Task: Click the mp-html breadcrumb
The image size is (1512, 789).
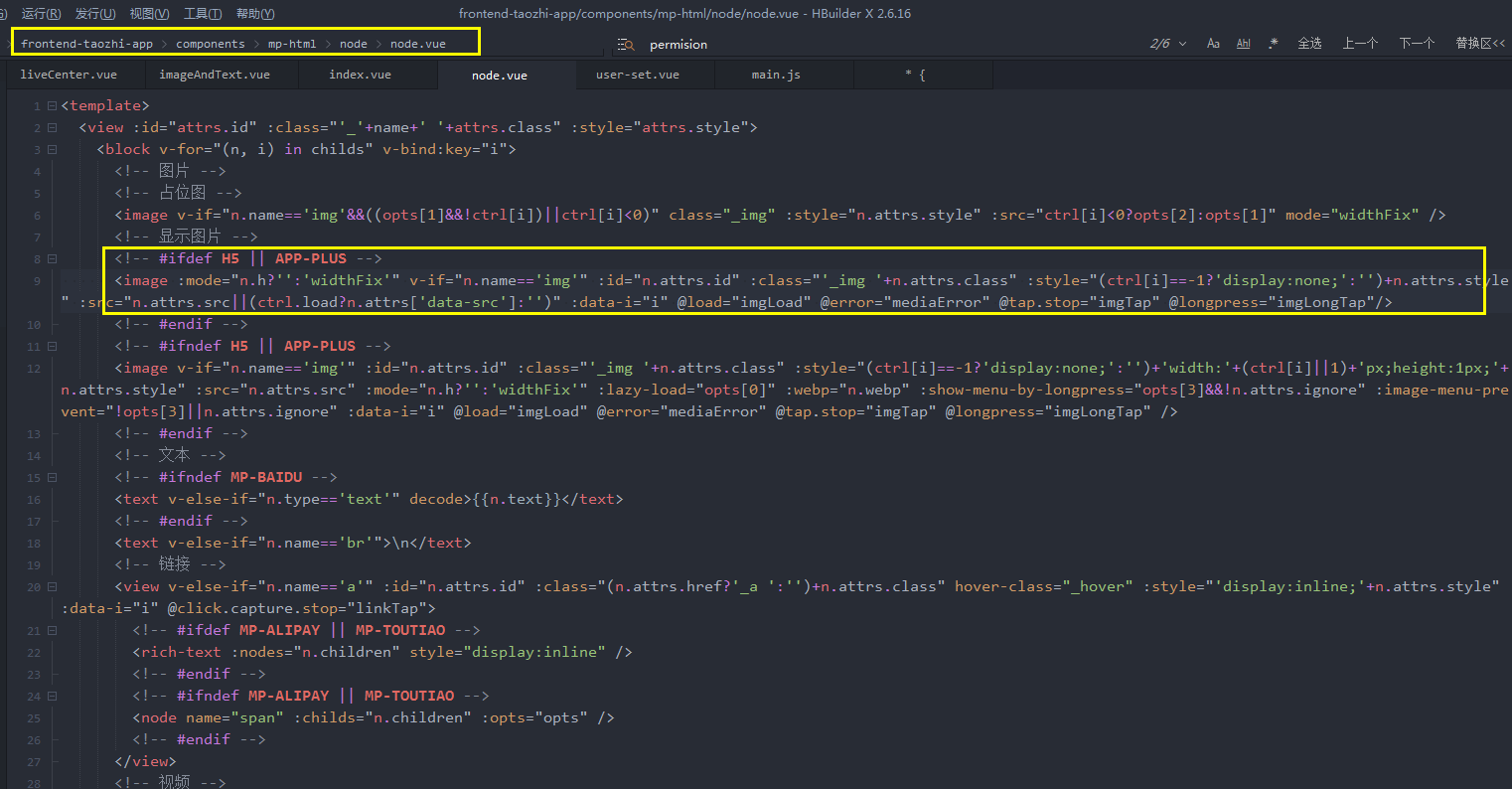Action: (x=292, y=44)
